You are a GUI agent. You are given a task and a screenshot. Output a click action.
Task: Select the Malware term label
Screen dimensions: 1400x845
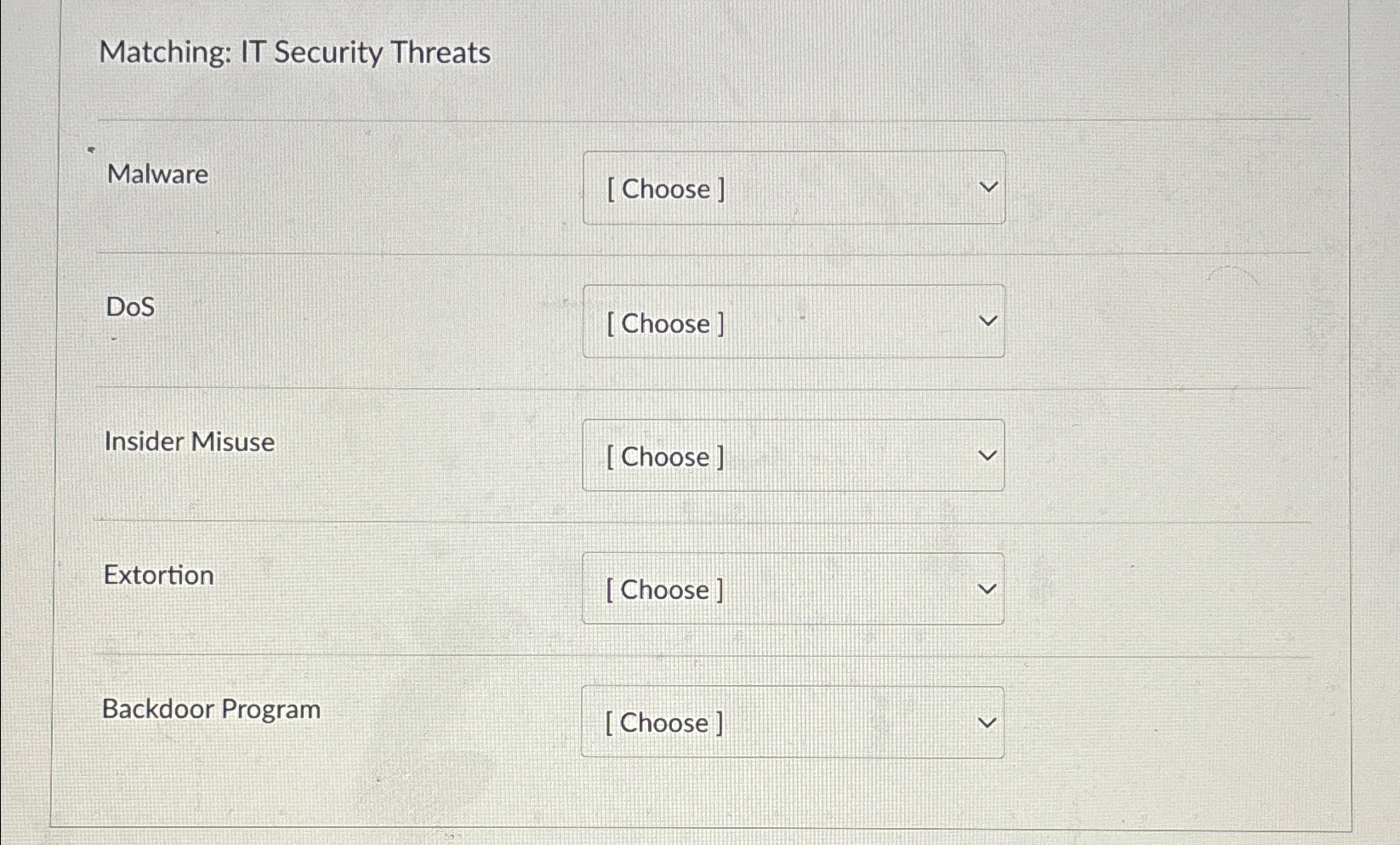[157, 174]
